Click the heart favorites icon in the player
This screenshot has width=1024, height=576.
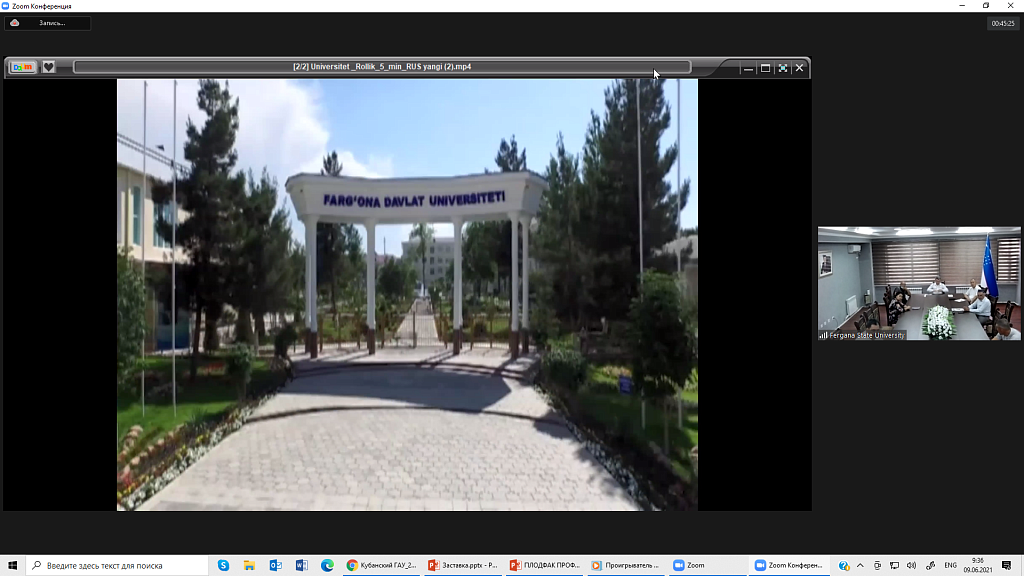click(48, 67)
